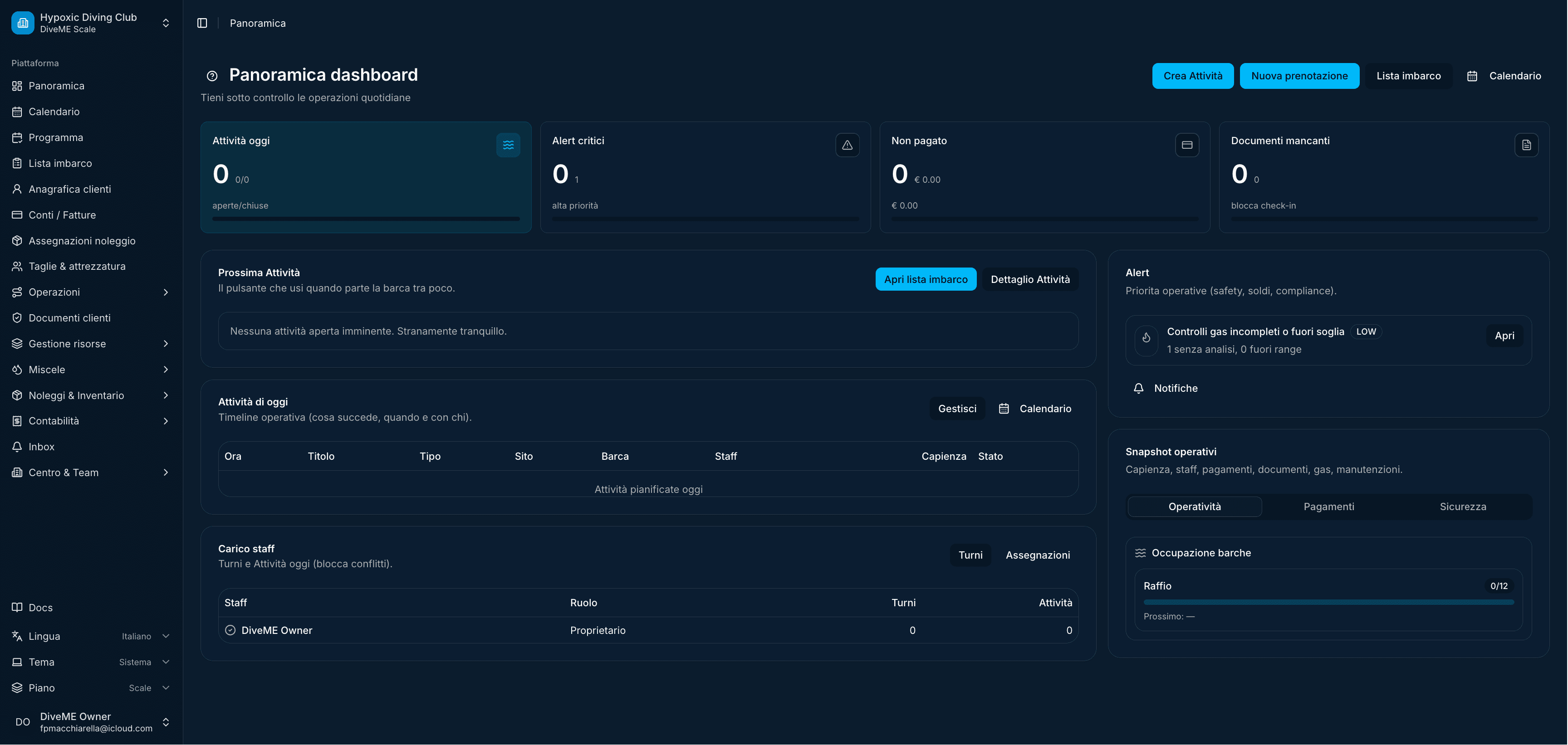The width and height of the screenshot is (1568, 745).
Task: Toggle sidebar panel icon next to Panoramica breadcrumb
Action: click(202, 23)
